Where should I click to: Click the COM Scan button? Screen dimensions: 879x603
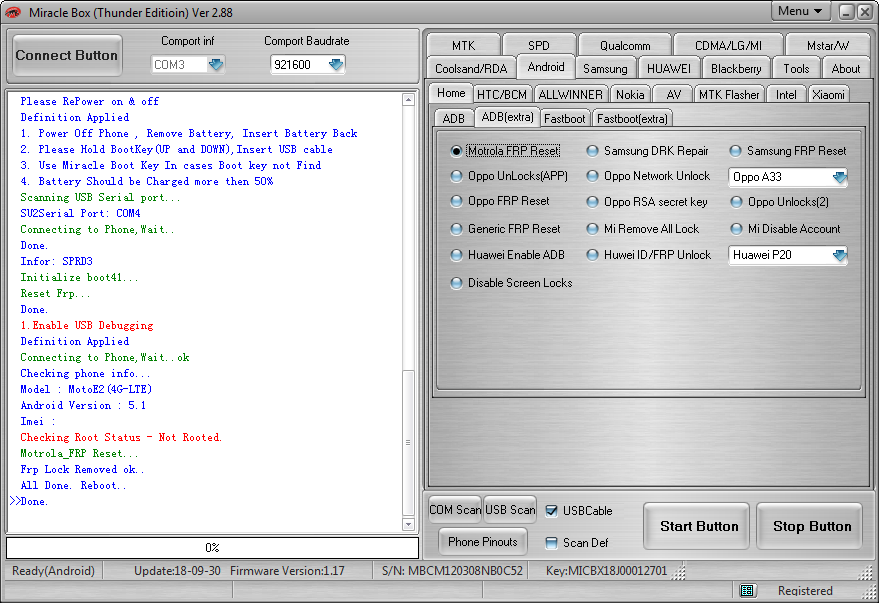[x=455, y=510]
